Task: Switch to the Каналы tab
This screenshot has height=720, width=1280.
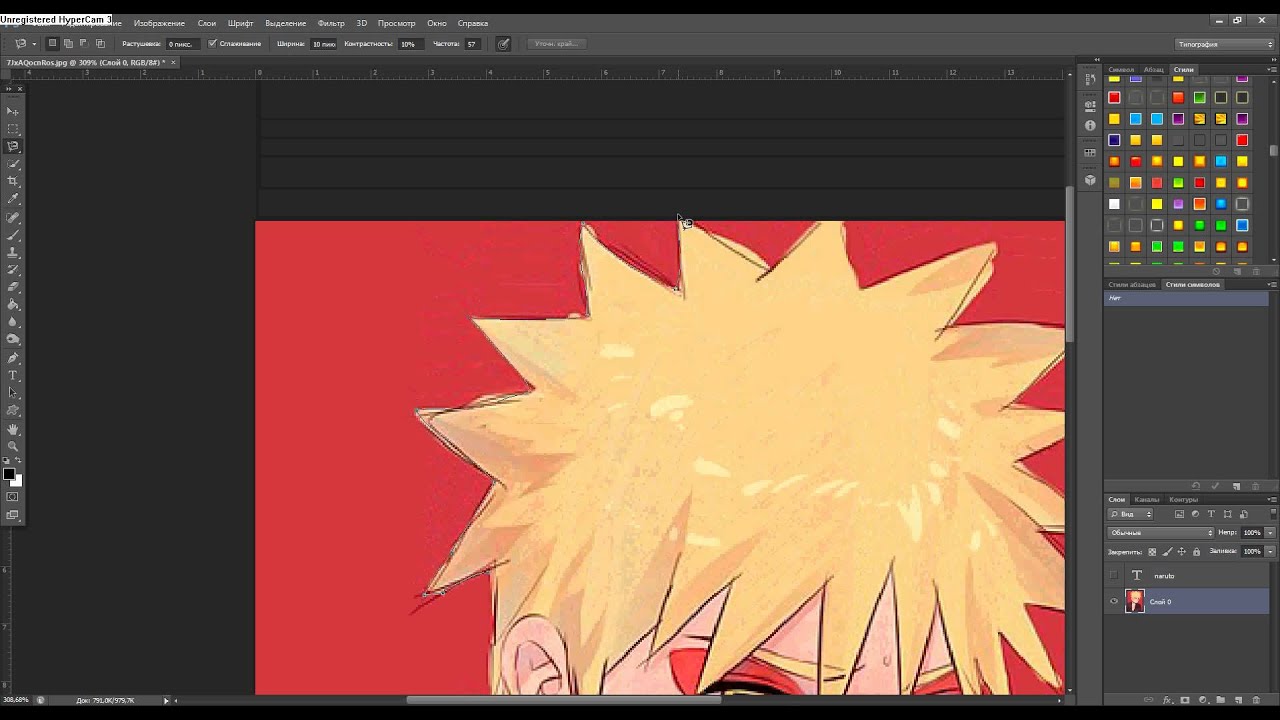Action: coord(1147,499)
